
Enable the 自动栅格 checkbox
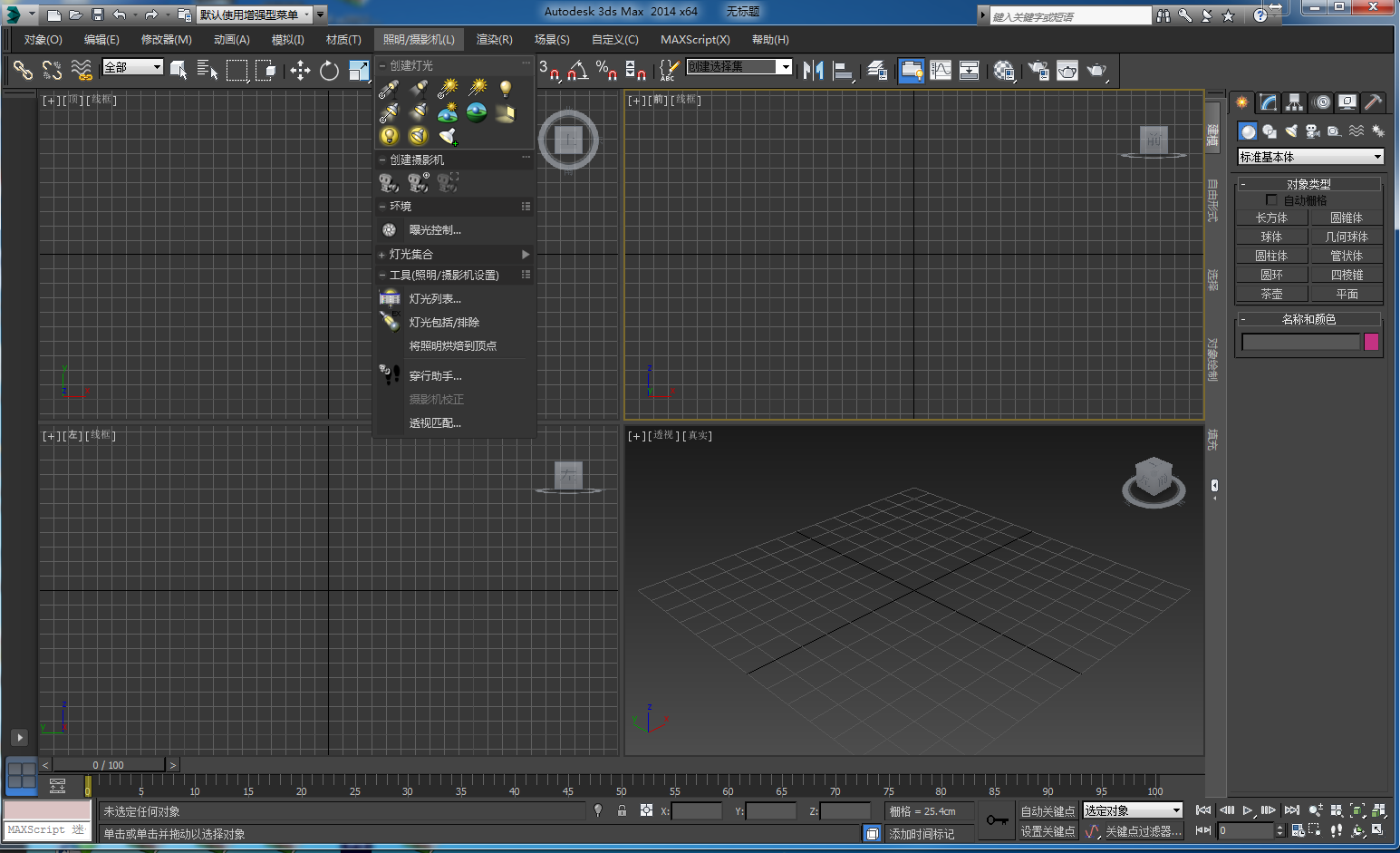click(x=1271, y=199)
